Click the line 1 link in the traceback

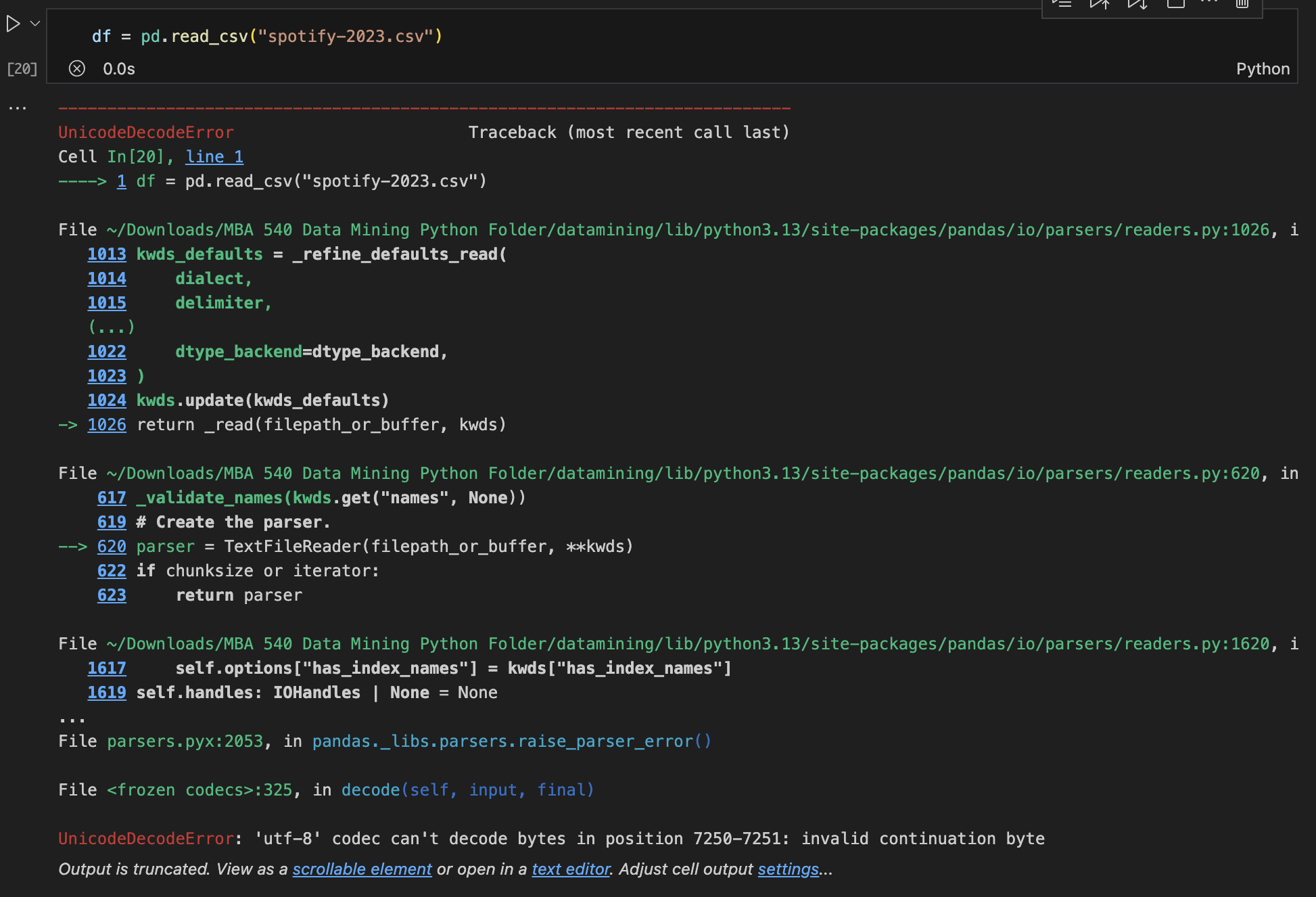[x=214, y=156]
